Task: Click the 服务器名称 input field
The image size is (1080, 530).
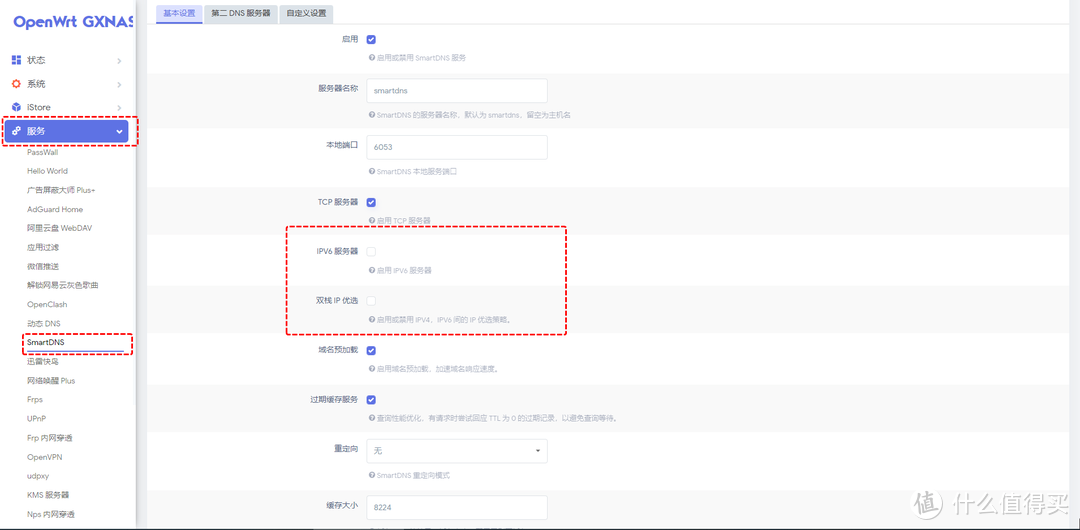Action: (457, 90)
